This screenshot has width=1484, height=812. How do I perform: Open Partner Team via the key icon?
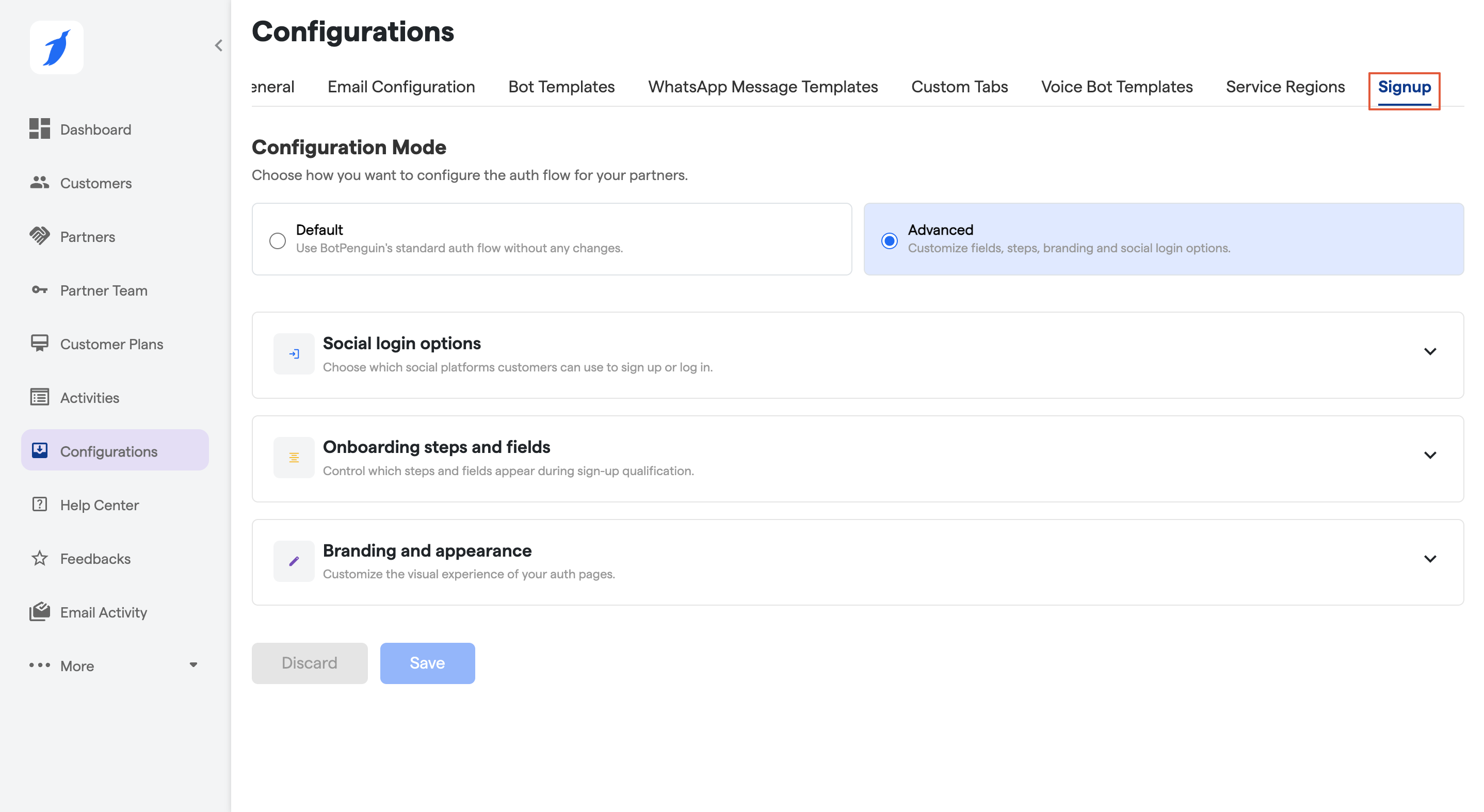40,290
